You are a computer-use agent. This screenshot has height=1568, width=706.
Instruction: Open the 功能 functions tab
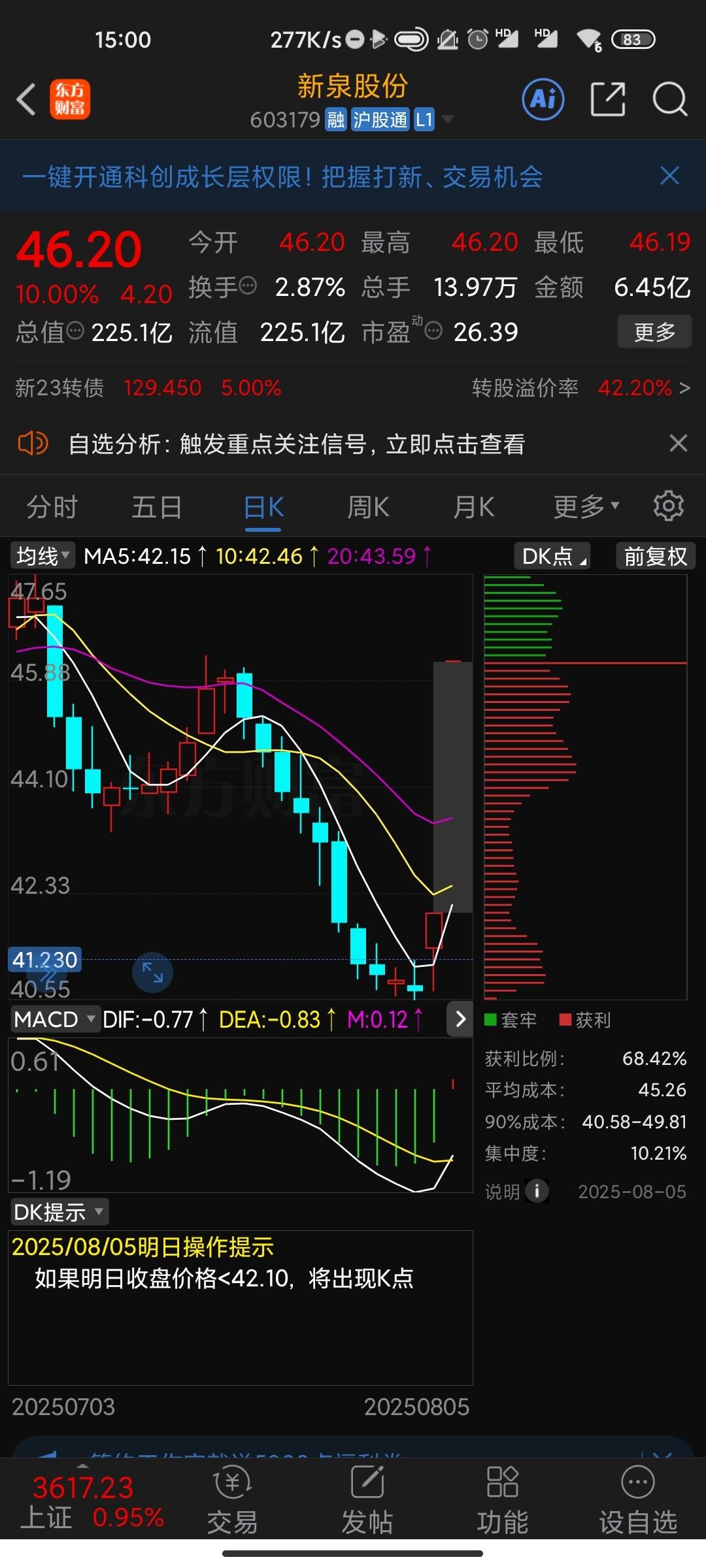pos(502,1500)
